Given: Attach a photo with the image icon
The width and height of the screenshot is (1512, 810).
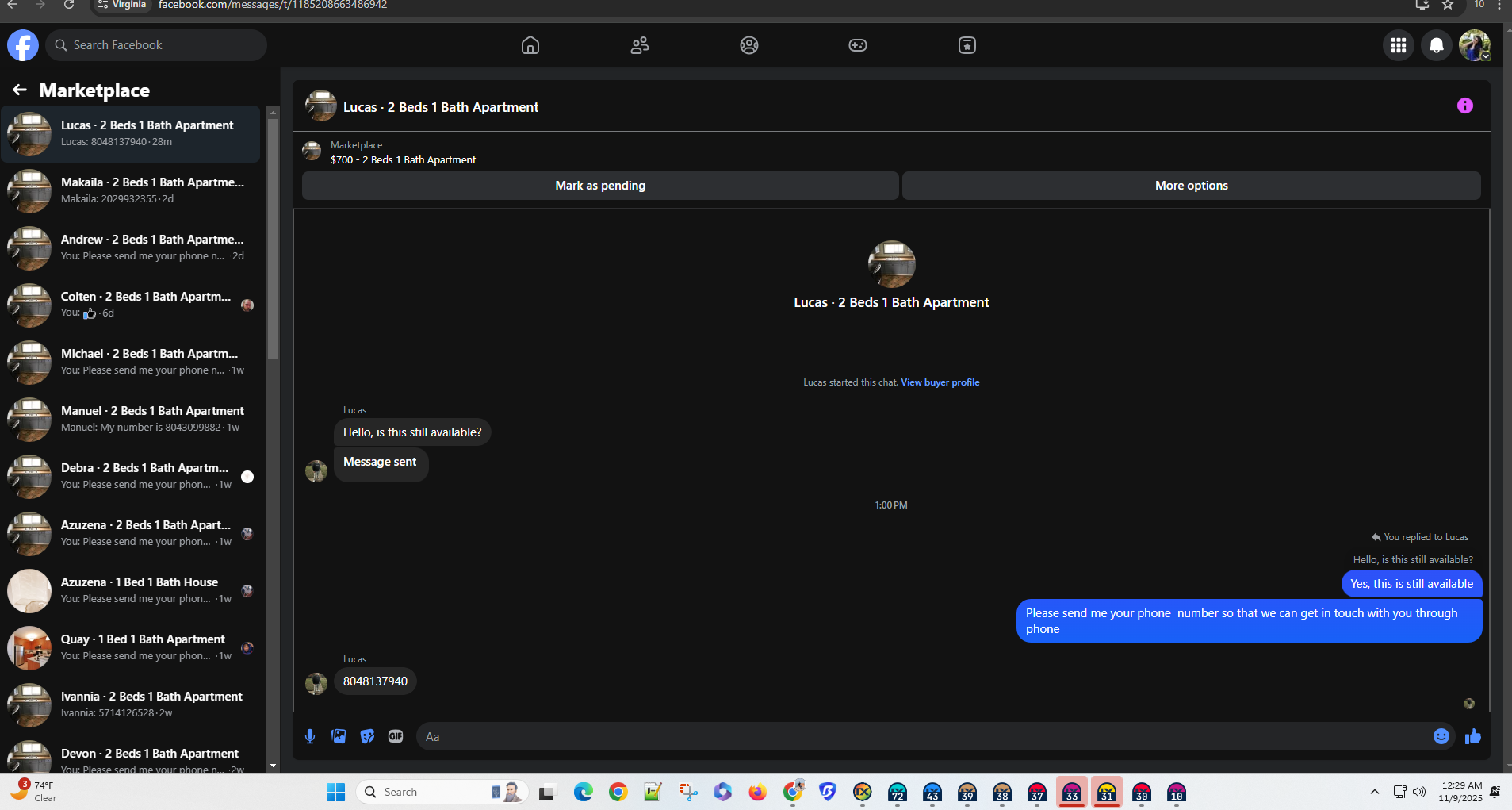Looking at the screenshot, I should click(x=339, y=736).
